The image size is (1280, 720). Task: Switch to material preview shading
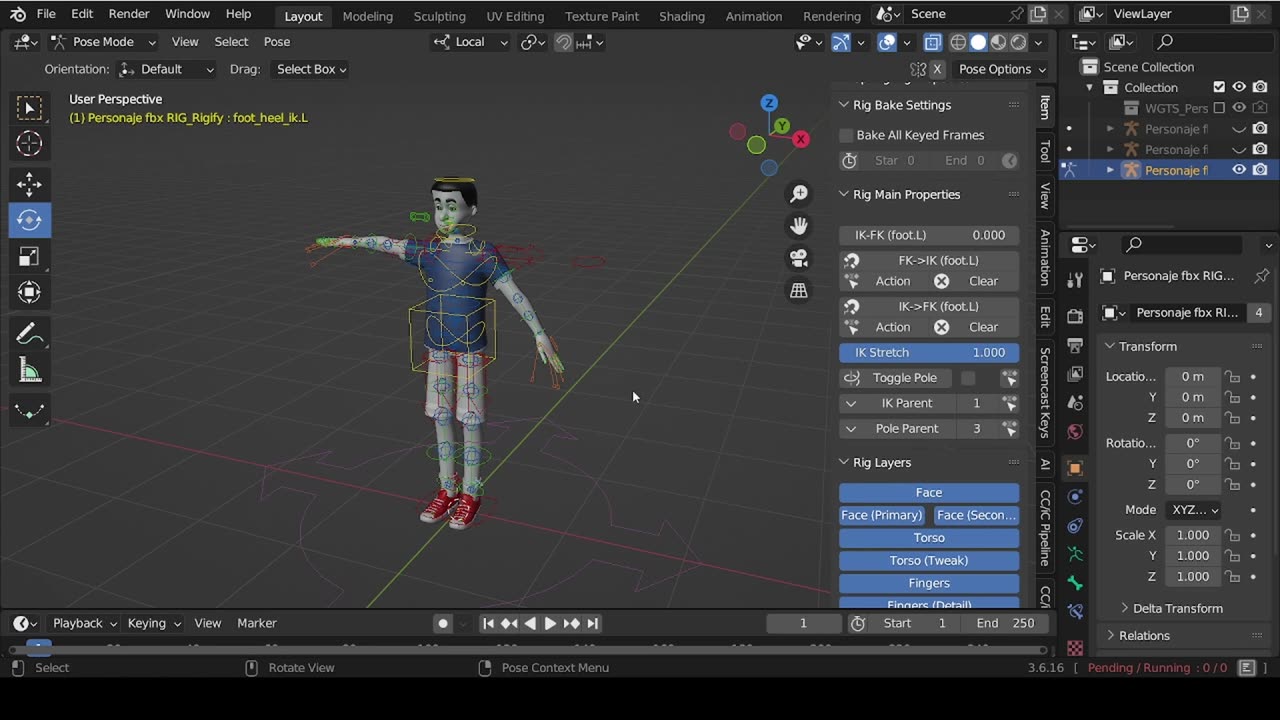[x=998, y=42]
